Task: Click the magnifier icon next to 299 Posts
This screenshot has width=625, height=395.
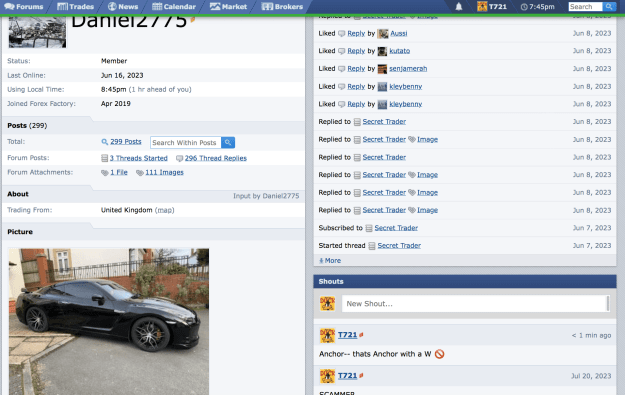Action: [x=105, y=142]
